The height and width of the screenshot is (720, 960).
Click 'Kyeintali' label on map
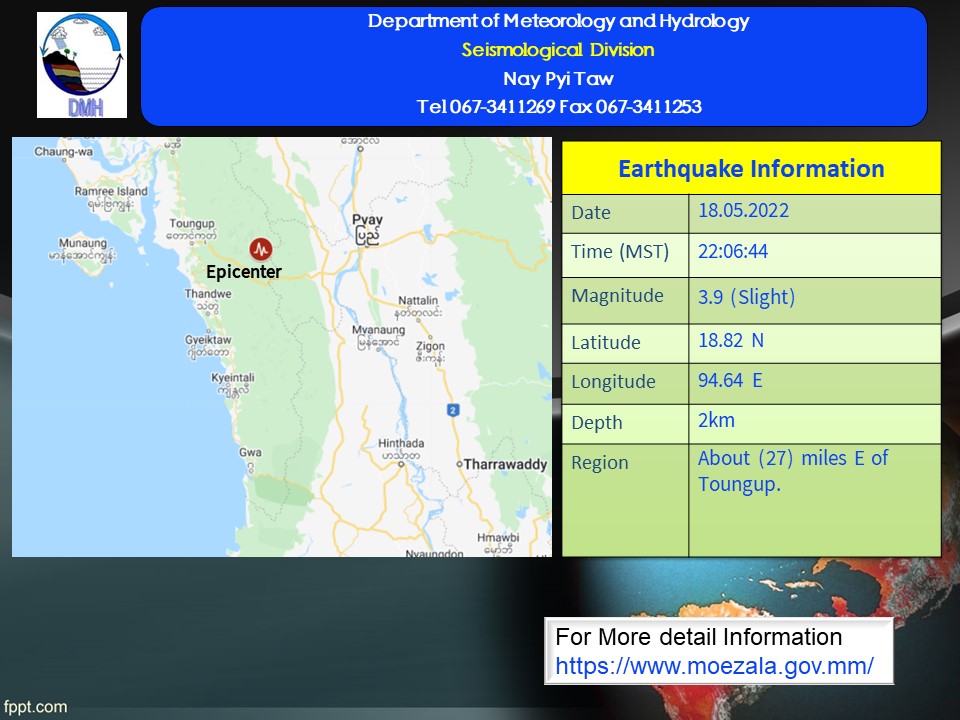(x=233, y=378)
